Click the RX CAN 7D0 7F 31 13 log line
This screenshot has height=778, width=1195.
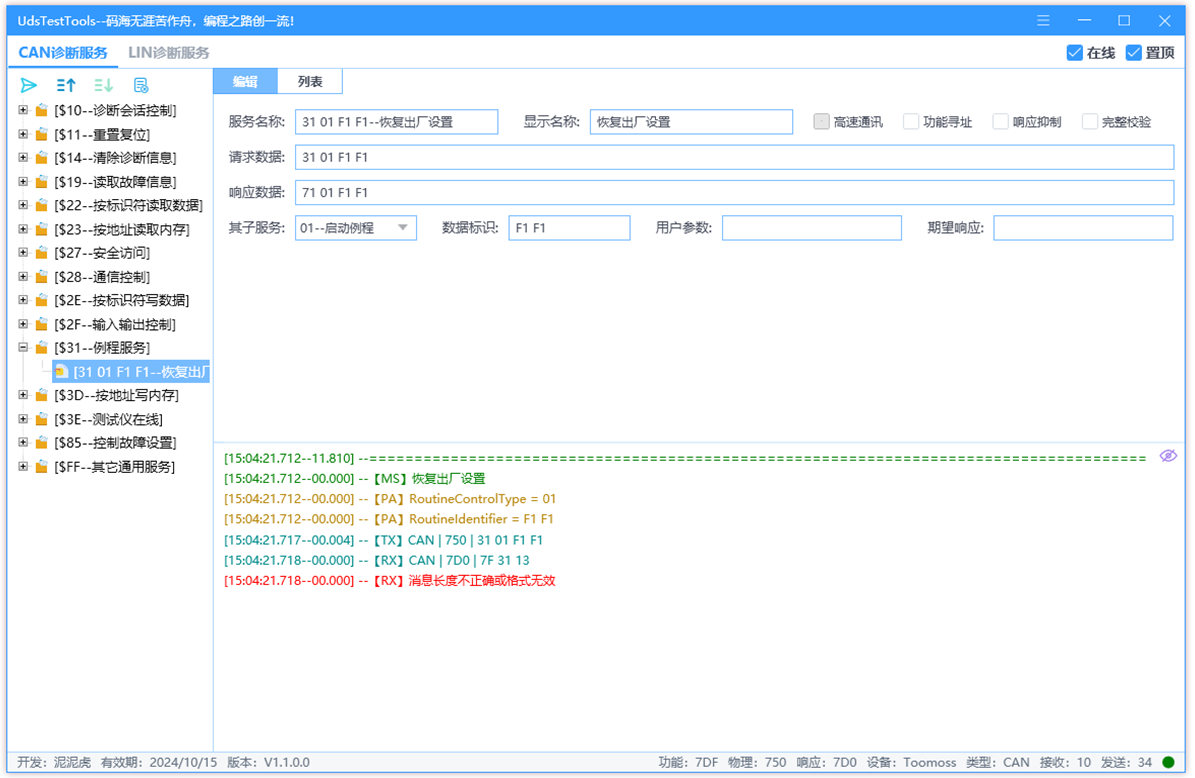[x=376, y=560]
